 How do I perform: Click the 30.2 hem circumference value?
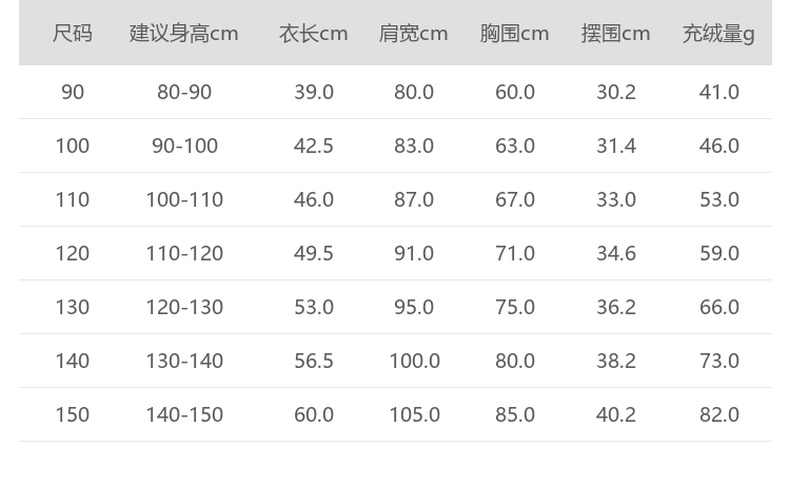pos(616,92)
